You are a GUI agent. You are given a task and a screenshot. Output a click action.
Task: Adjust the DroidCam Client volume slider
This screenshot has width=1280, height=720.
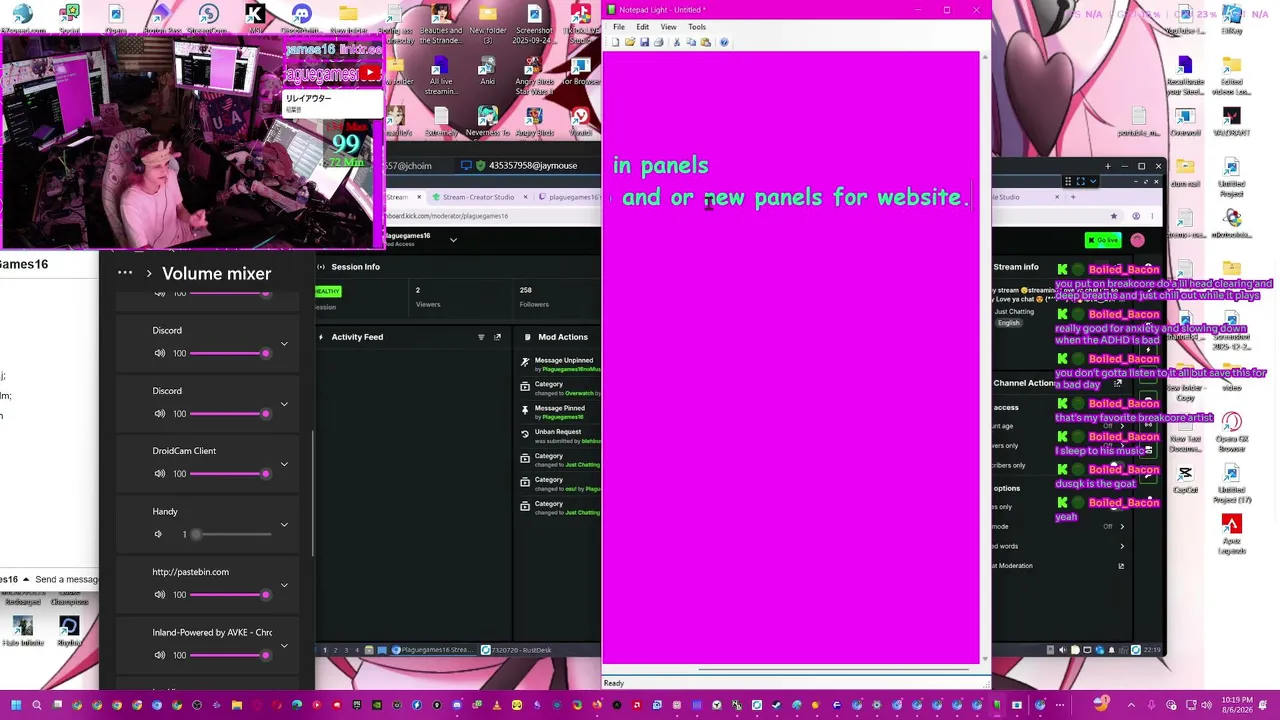point(230,474)
